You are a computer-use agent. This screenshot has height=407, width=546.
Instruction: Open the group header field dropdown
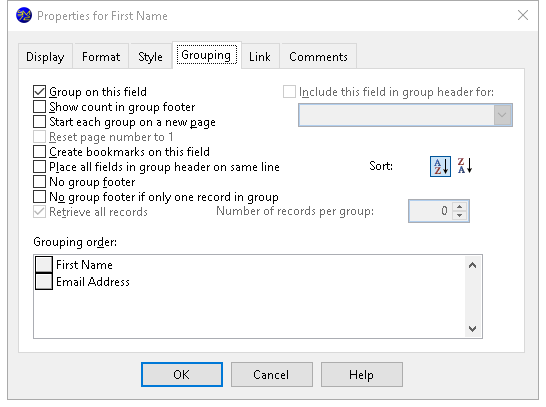pyautogui.click(x=502, y=115)
